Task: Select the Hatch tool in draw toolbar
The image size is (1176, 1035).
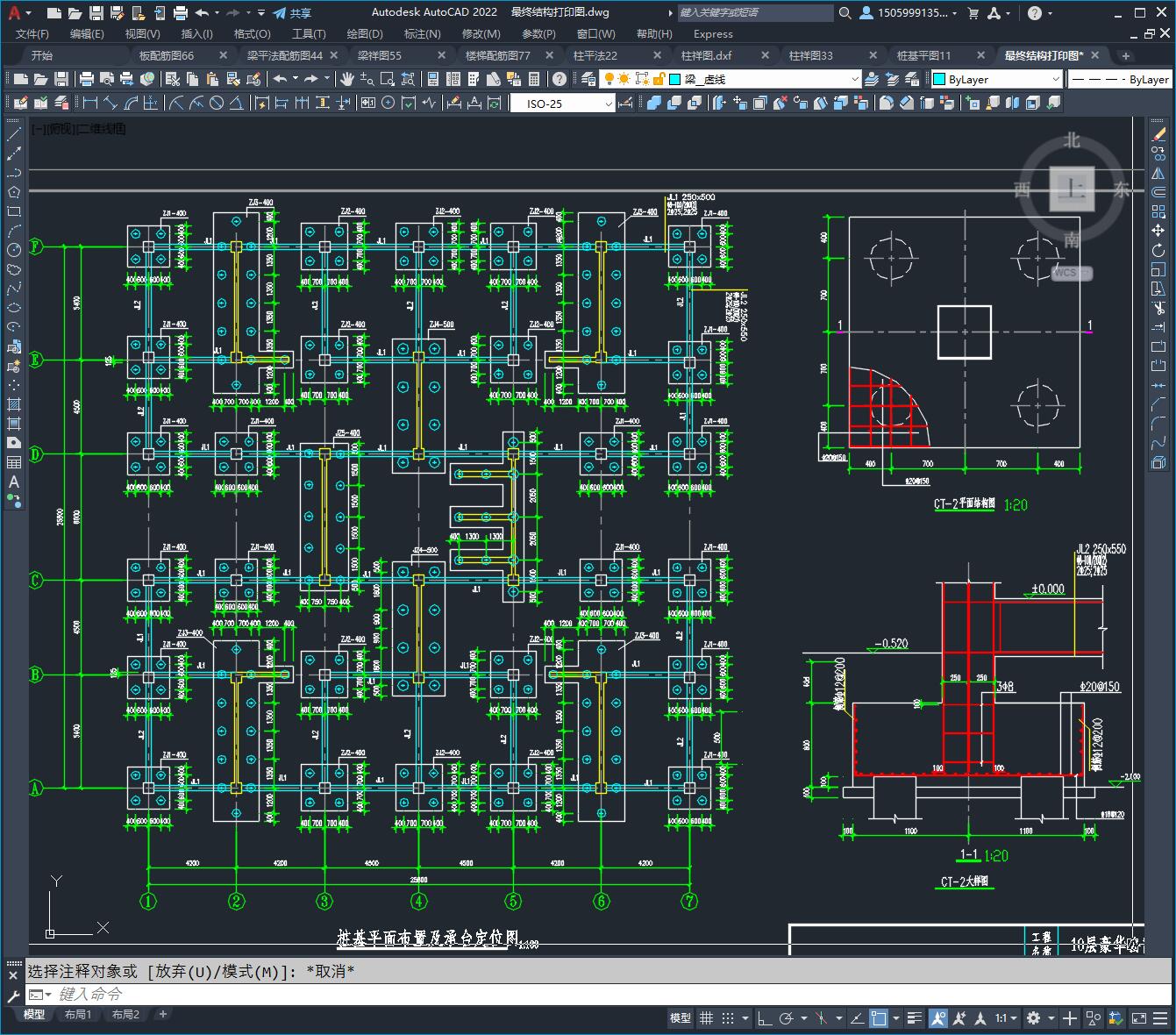Action: coord(14,404)
